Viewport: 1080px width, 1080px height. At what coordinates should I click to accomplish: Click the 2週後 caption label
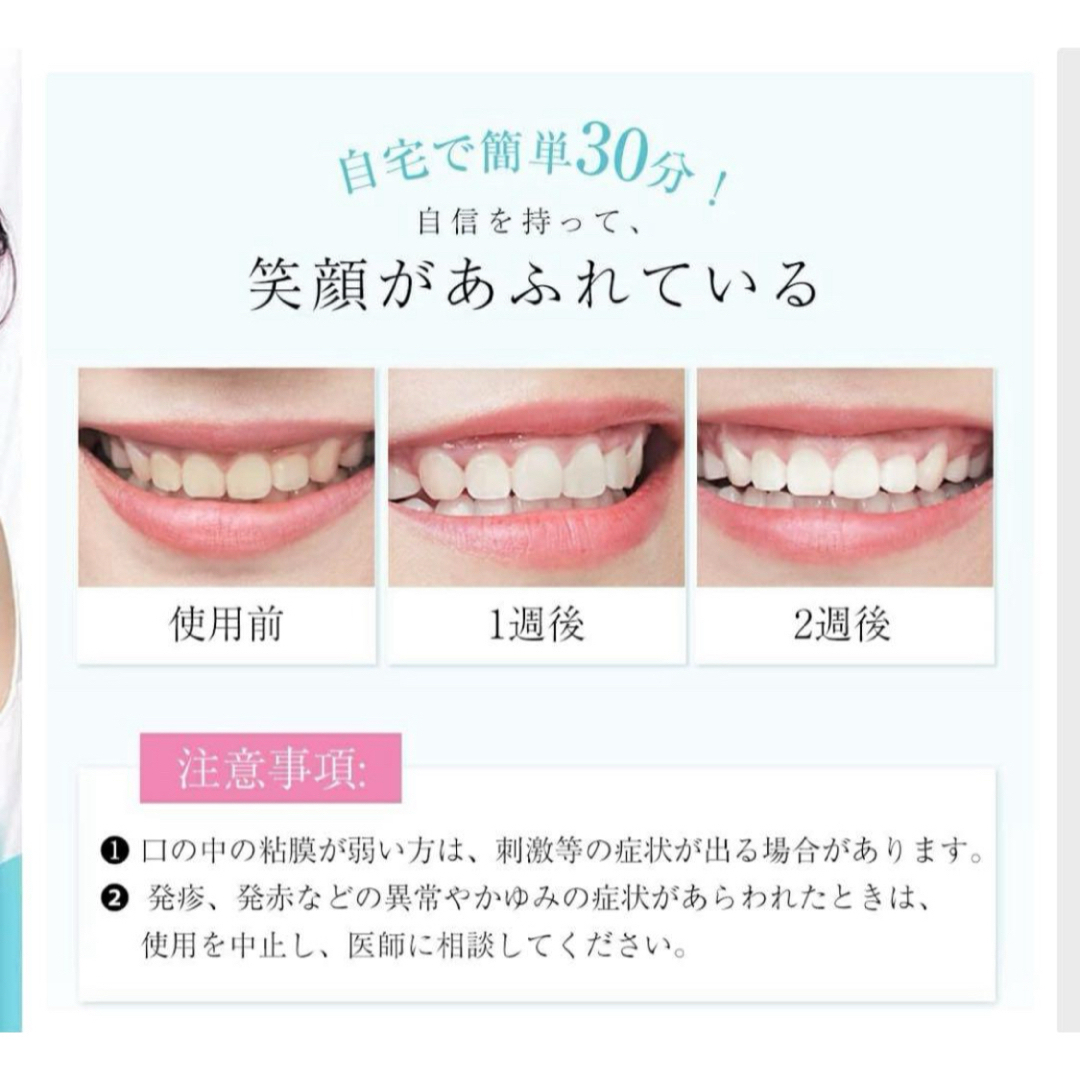coord(842,625)
